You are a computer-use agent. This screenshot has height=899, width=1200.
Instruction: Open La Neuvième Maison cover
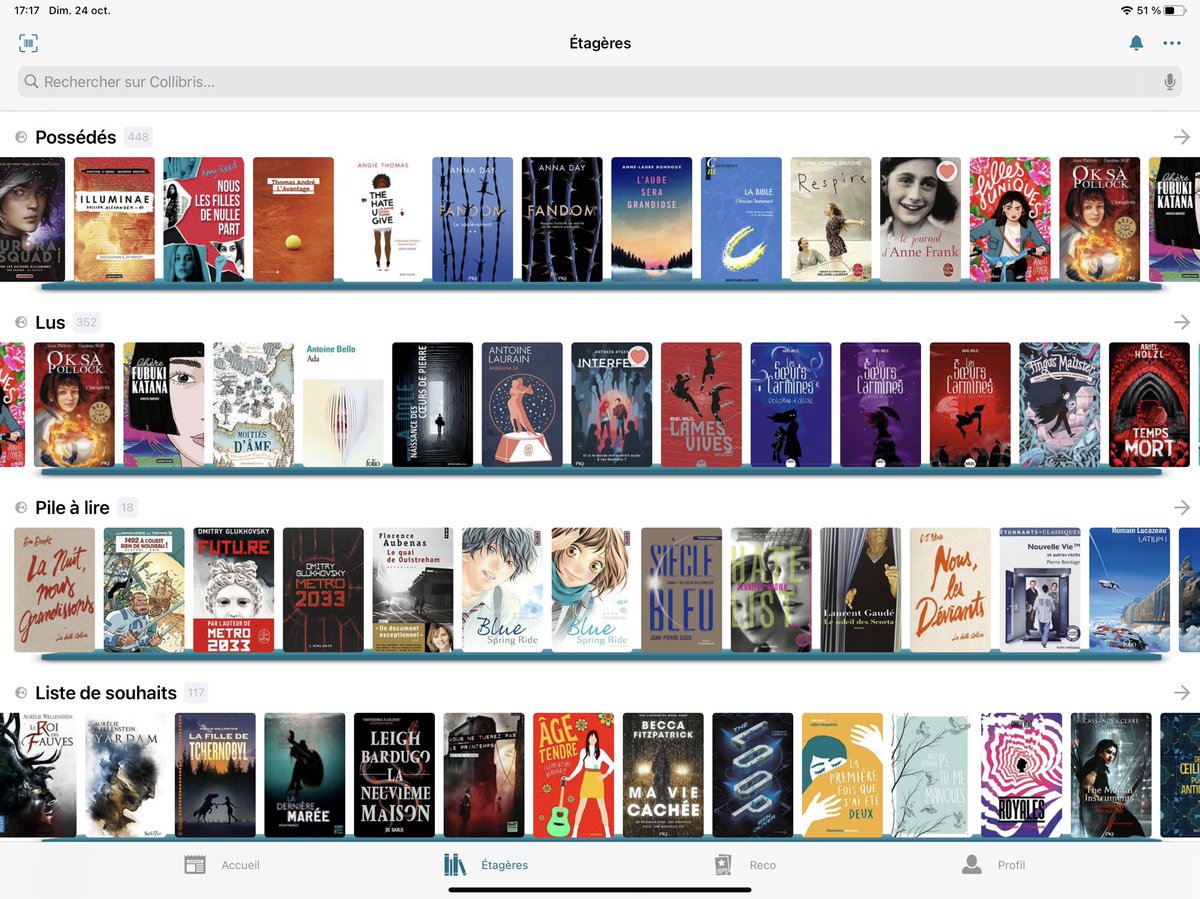click(394, 775)
